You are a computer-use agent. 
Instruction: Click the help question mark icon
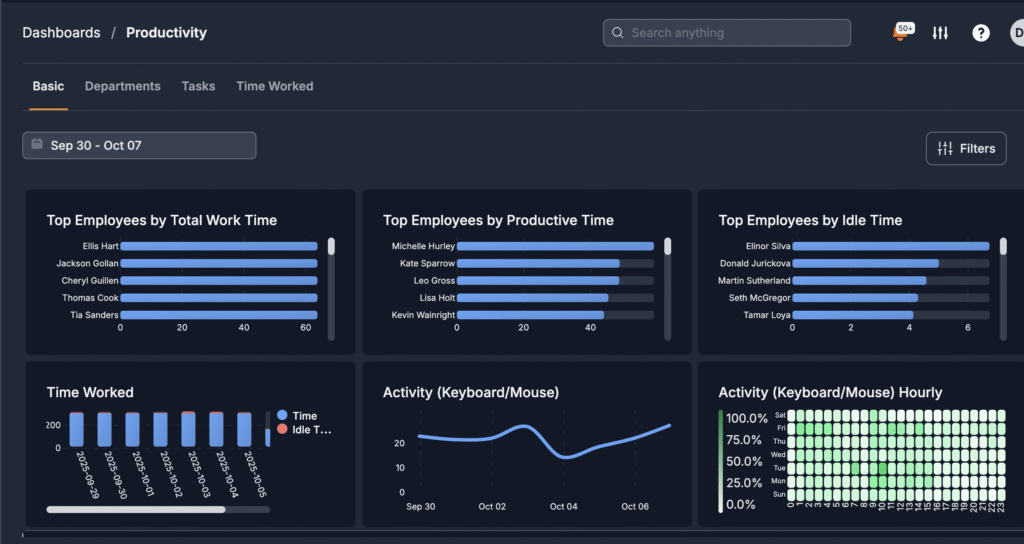coord(981,33)
